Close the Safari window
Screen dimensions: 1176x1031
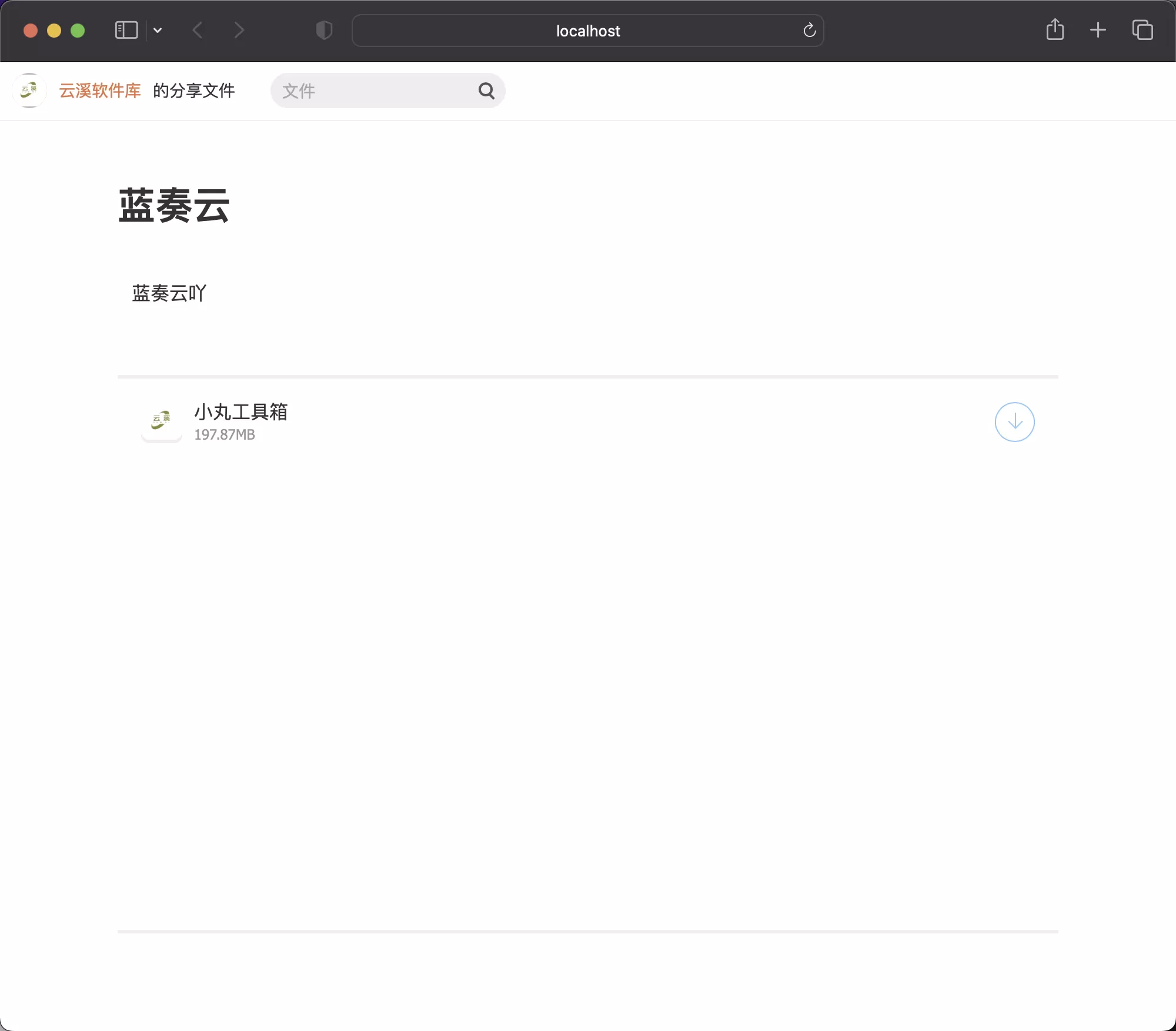point(31,31)
